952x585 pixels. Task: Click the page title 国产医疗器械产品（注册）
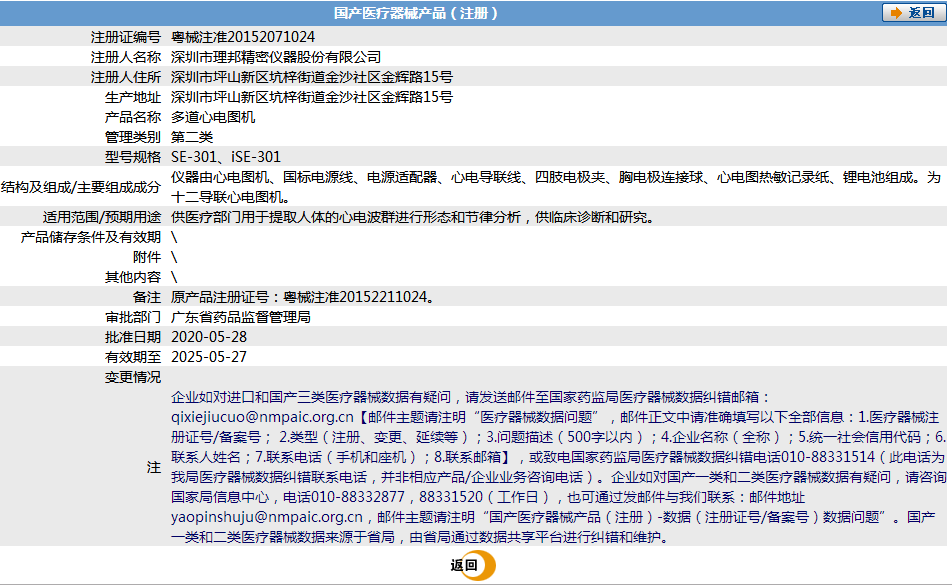click(x=416, y=13)
